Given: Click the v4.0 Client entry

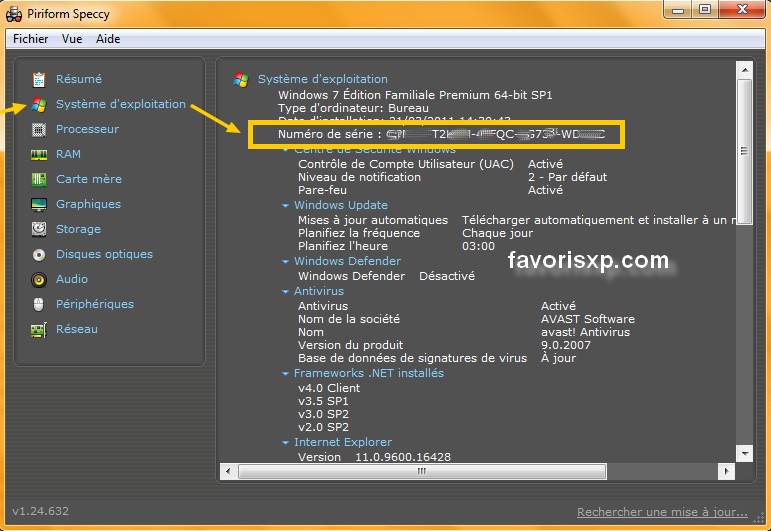Looking at the screenshot, I should point(329,388).
